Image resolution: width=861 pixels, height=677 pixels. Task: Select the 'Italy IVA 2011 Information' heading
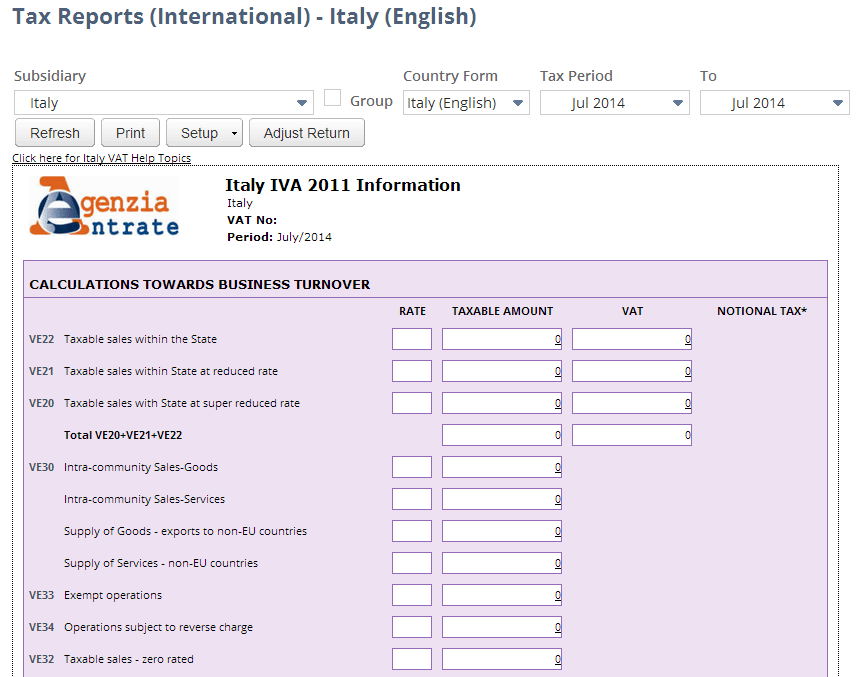click(x=343, y=185)
